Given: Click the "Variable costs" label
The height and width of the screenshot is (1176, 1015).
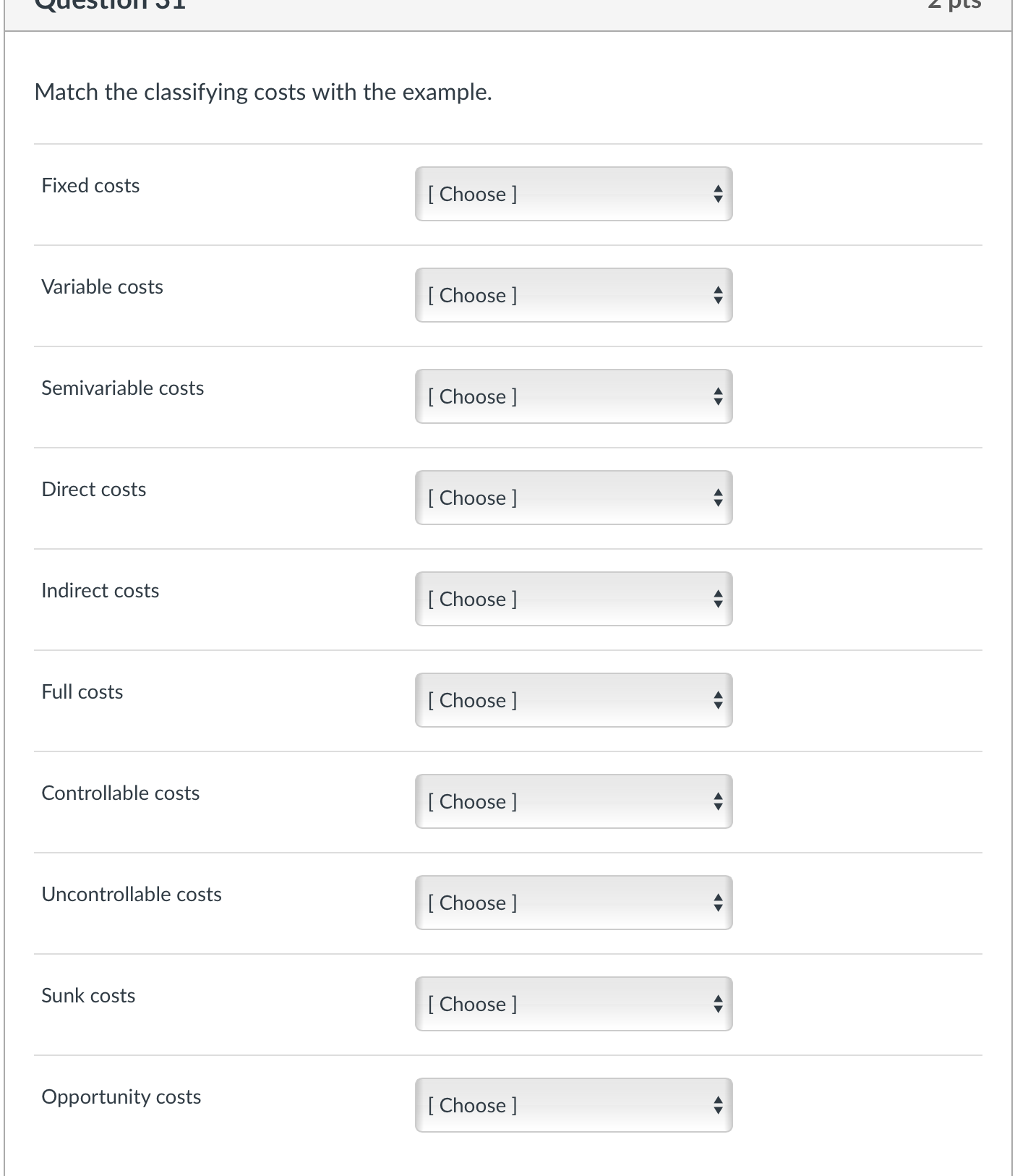Looking at the screenshot, I should 102,287.
